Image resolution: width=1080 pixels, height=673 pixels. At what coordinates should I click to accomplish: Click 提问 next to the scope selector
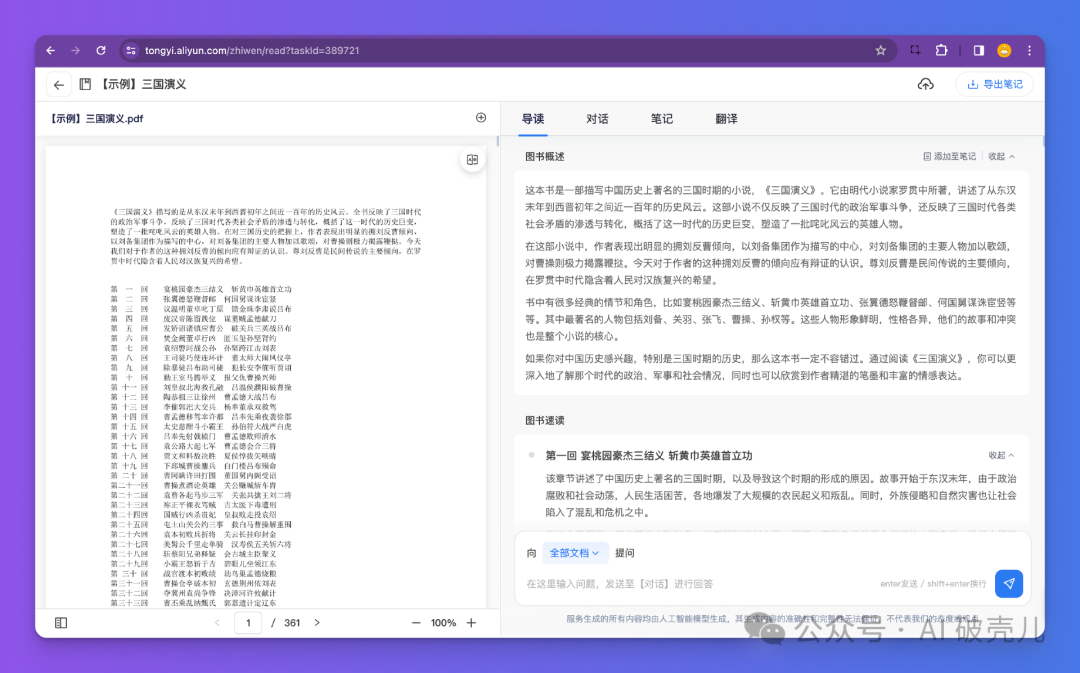(x=625, y=551)
